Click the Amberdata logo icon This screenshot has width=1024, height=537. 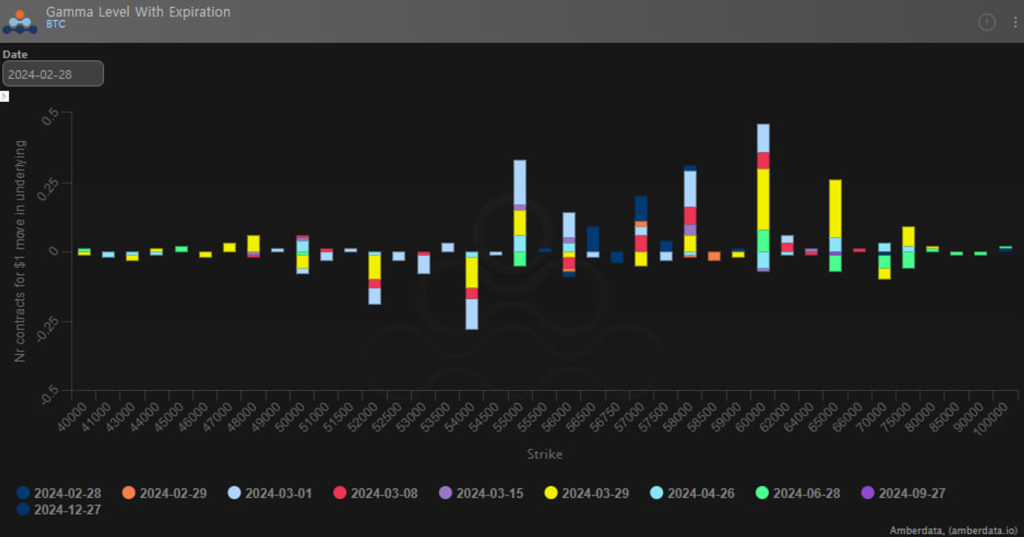pos(20,20)
